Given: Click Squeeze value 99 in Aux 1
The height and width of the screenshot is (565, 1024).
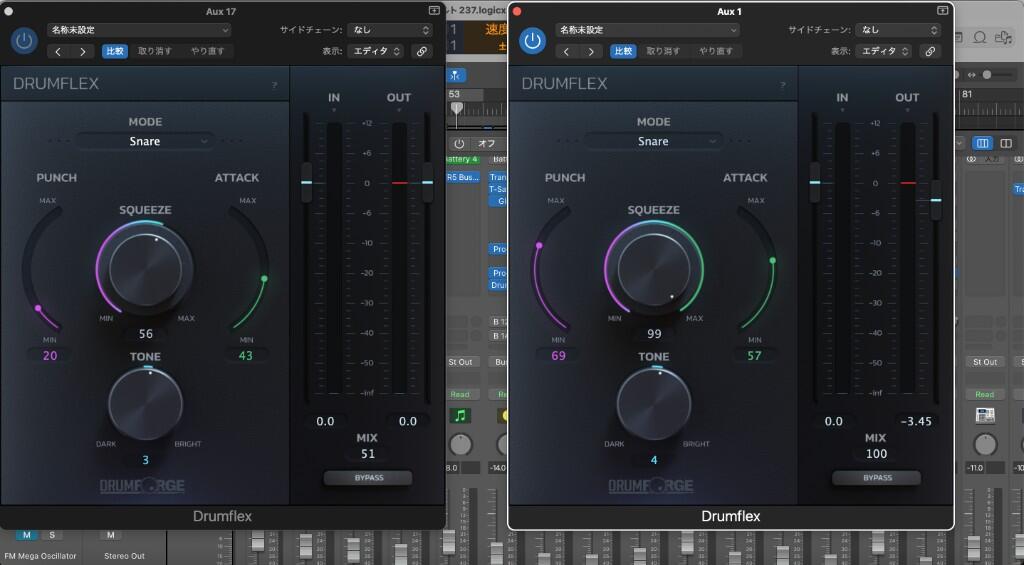Looking at the screenshot, I should point(654,334).
